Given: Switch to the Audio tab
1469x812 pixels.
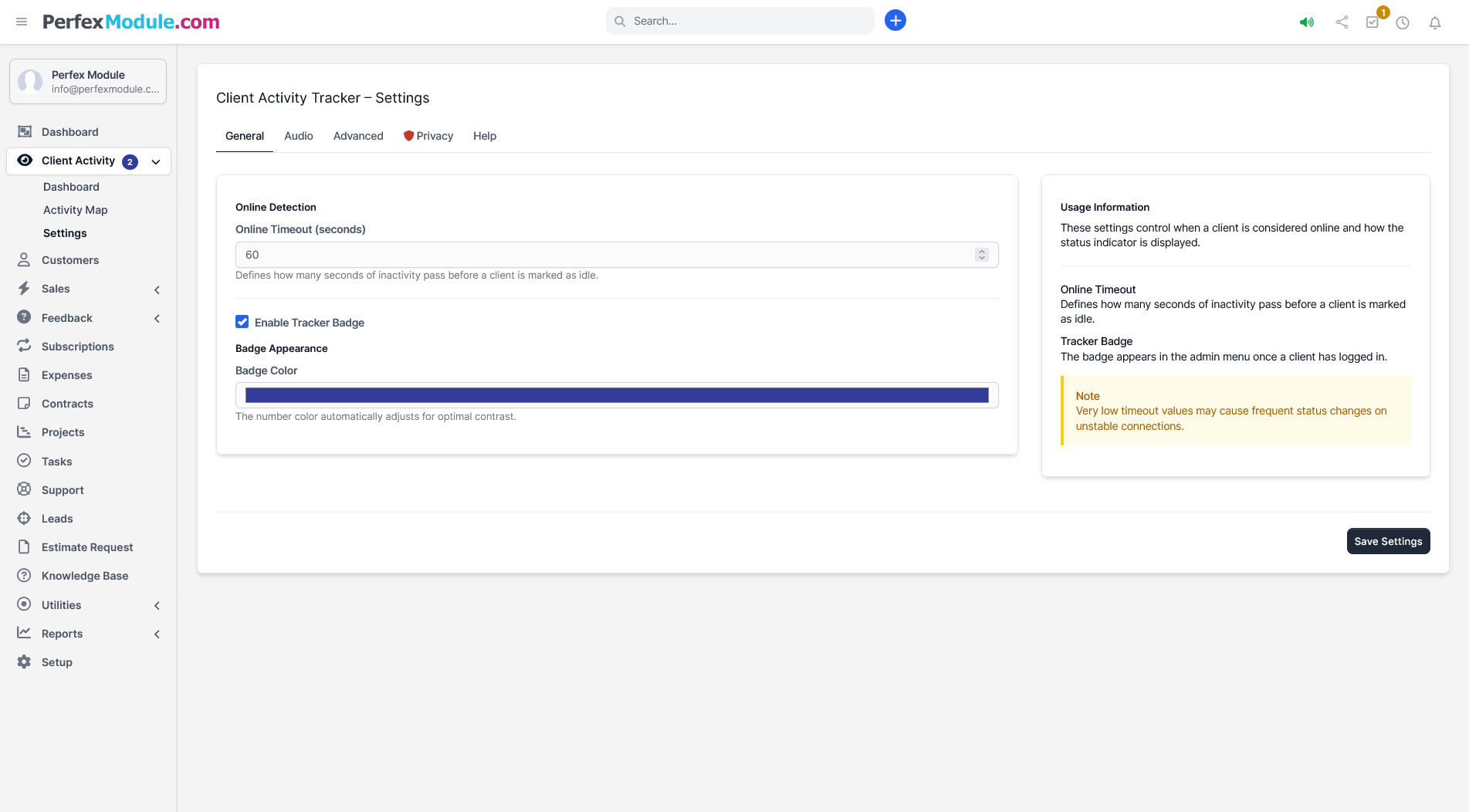Looking at the screenshot, I should coord(298,136).
